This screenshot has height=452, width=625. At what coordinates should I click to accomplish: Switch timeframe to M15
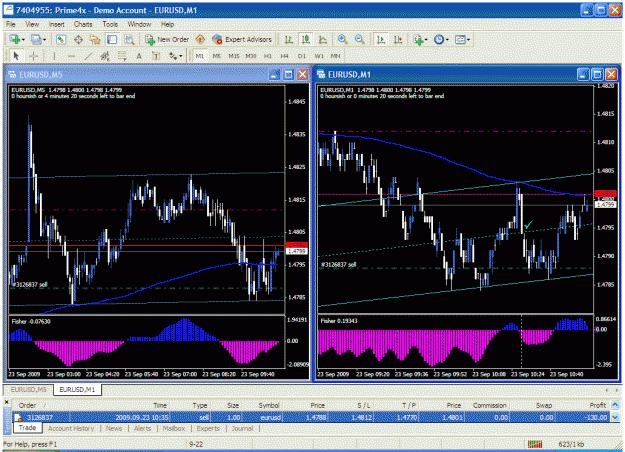click(234, 56)
